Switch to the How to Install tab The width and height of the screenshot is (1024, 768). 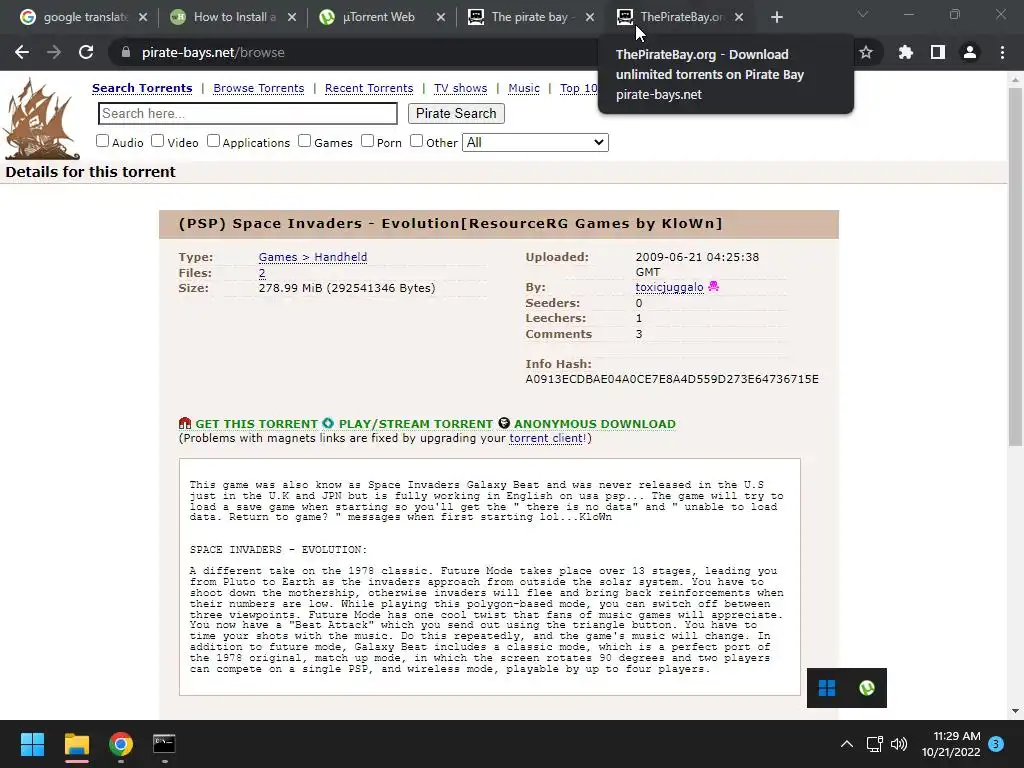[x=232, y=18]
